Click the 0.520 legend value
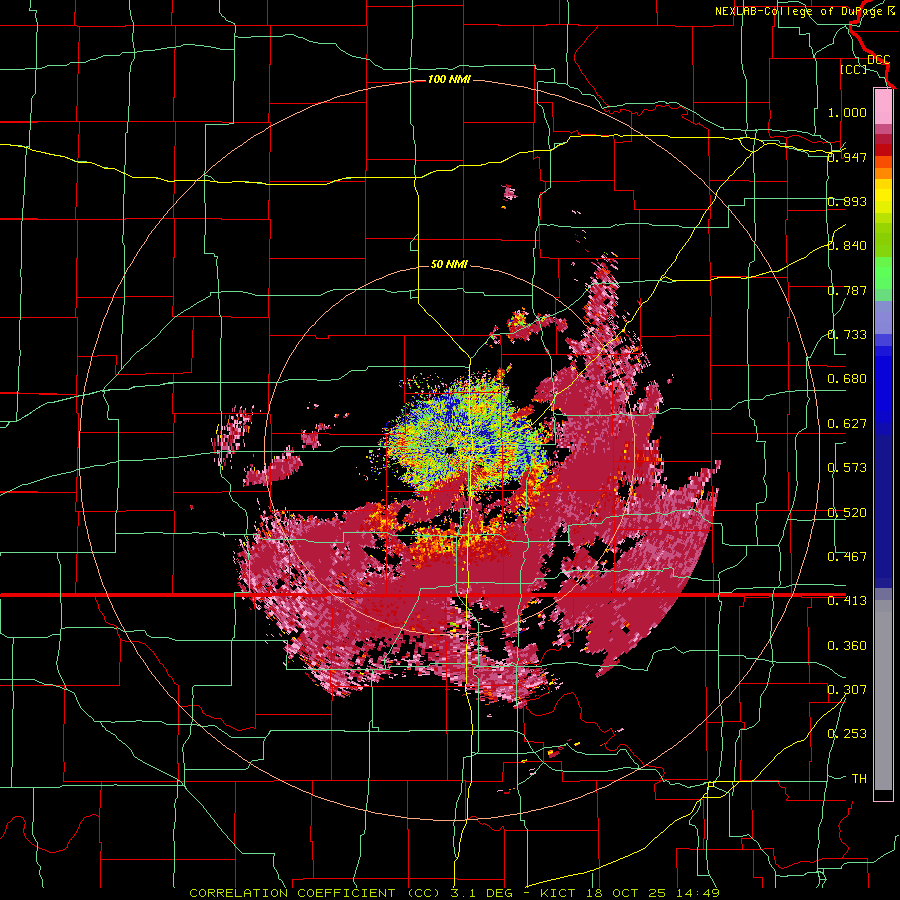This screenshot has width=900, height=900. (847, 513)
